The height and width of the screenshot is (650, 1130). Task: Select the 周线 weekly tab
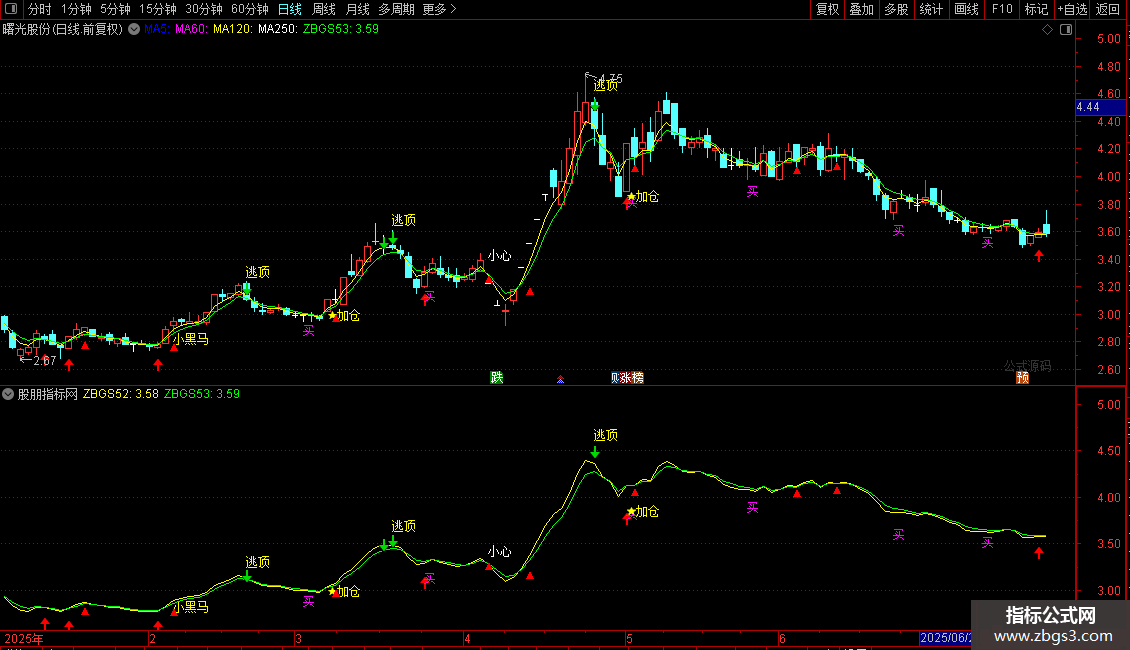coord(324,9)
